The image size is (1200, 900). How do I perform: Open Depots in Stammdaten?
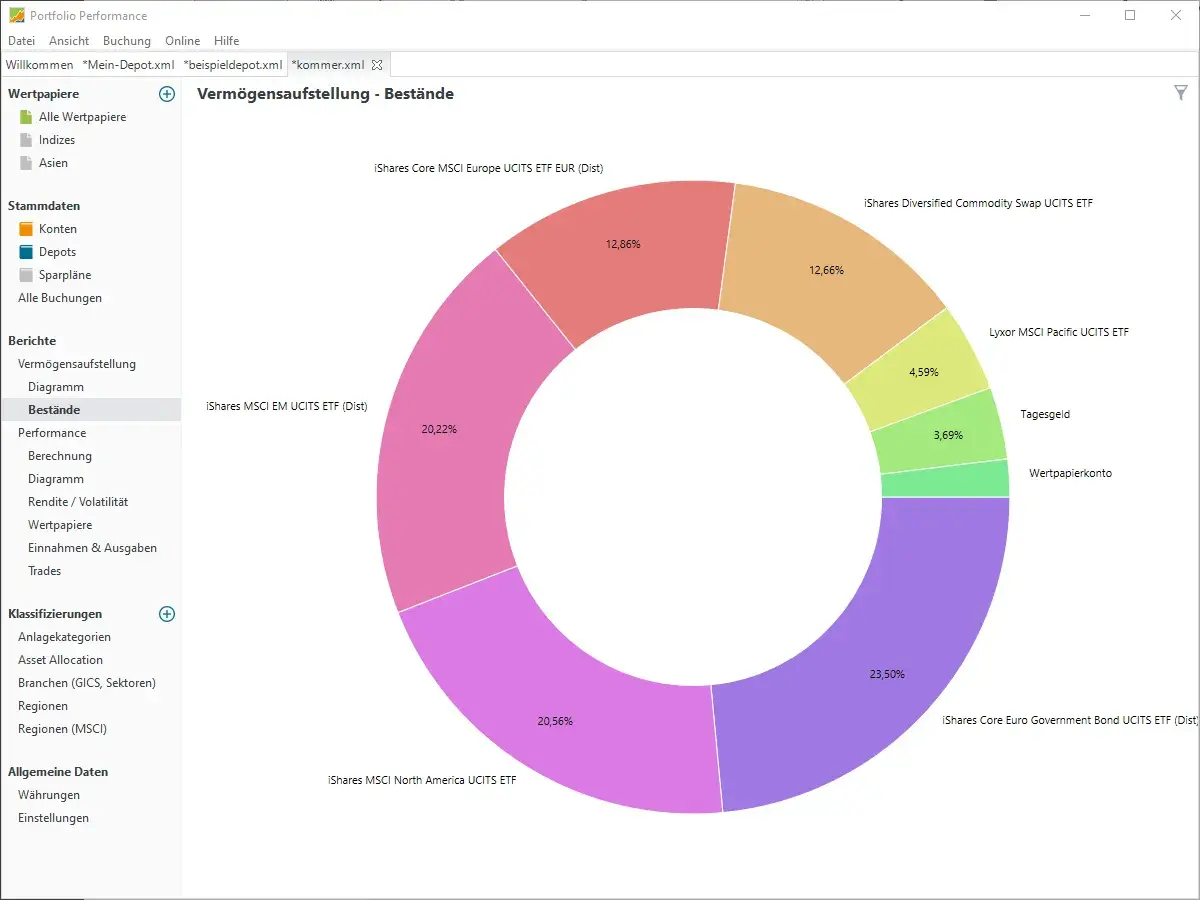click(x=57, y=252)
